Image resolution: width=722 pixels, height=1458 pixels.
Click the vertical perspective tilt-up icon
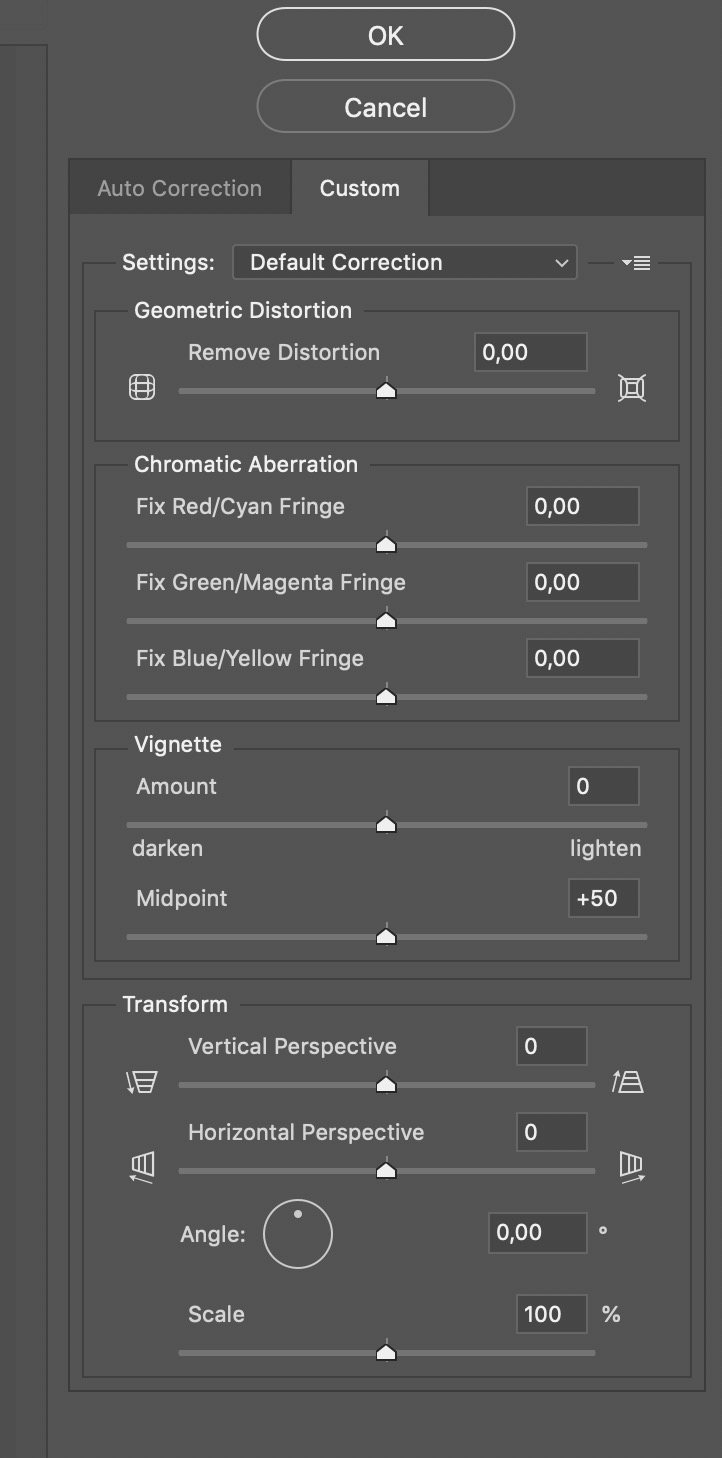(x=628, y=1081)
